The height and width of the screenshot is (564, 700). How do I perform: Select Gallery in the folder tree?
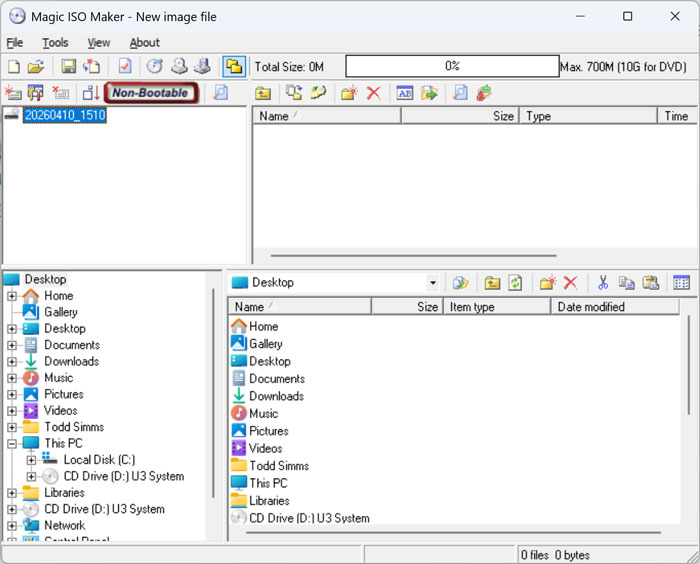pyautogui.click(x=61, y=312)
